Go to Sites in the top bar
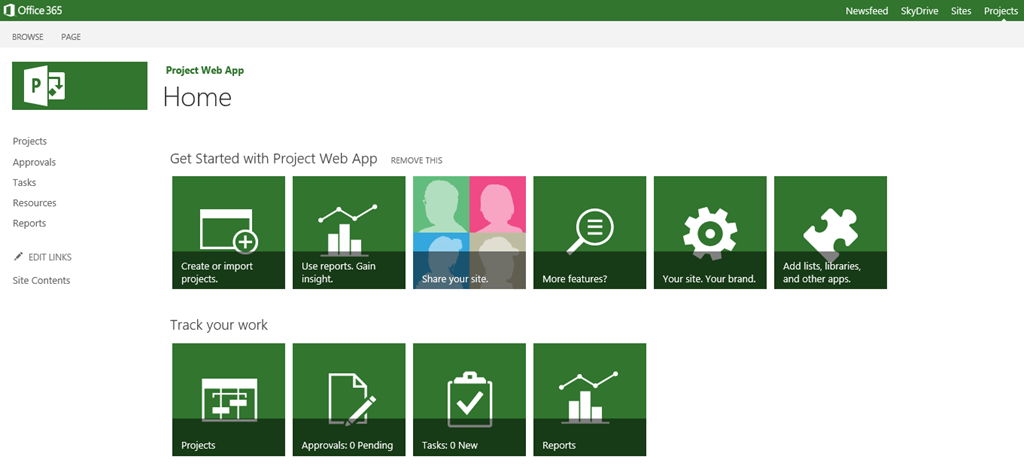1024x475 pixels. [x=961, y=11]
